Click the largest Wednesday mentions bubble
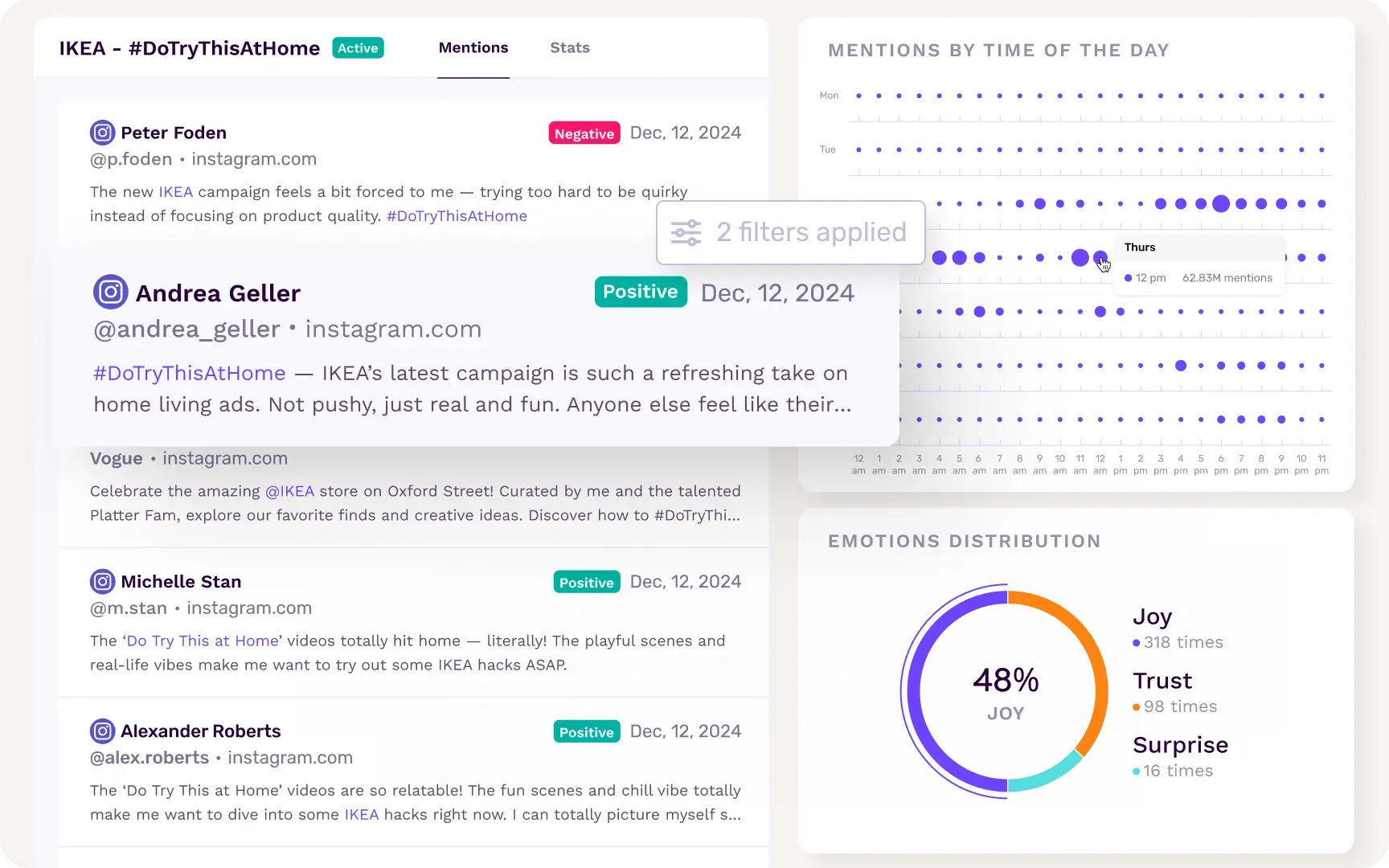The image size is (1389, 868). click(x=1221, y=203)
